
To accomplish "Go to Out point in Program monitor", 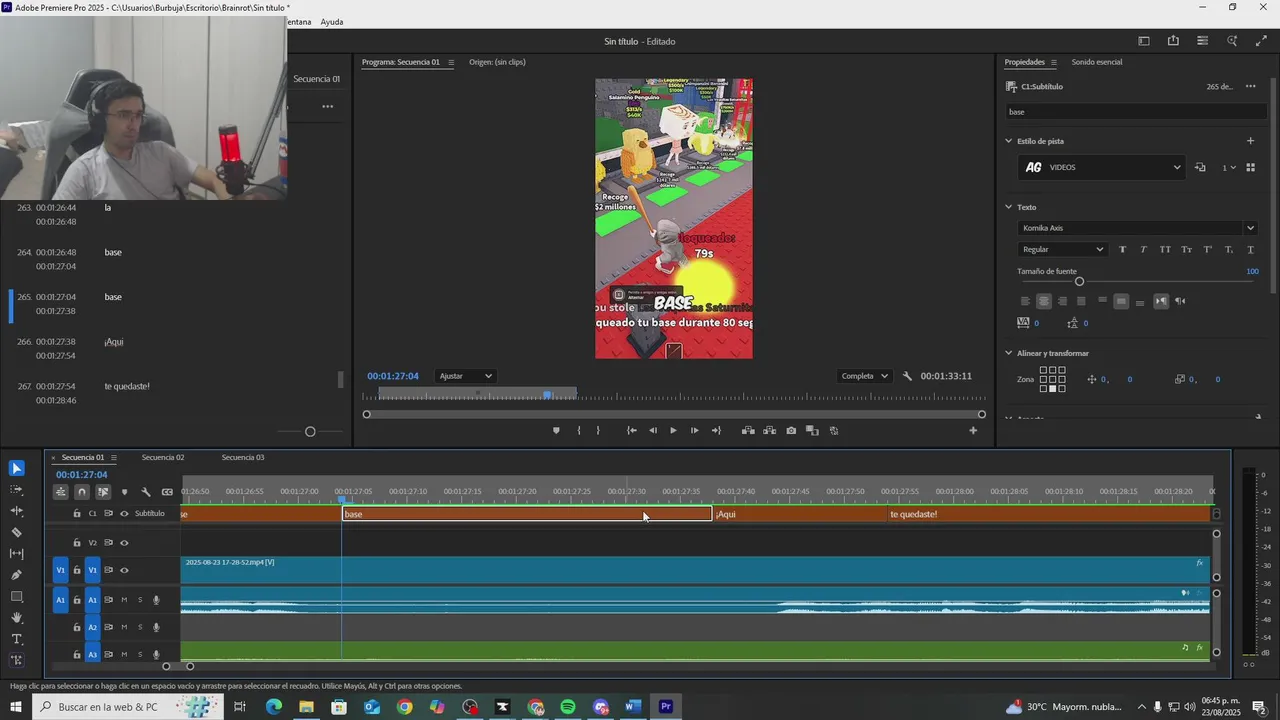I will 716,430.
